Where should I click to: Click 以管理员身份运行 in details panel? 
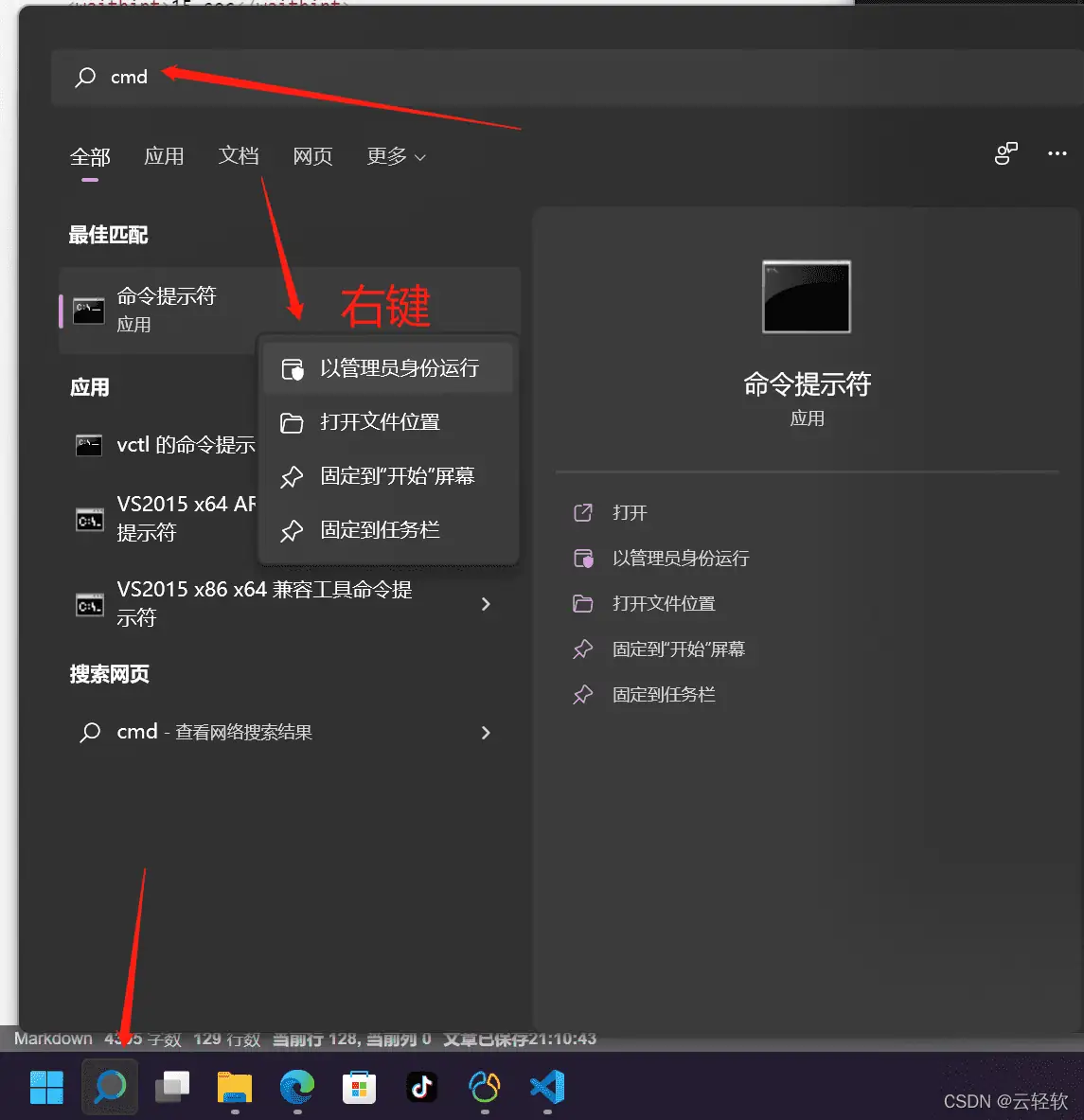click(681, 559)
